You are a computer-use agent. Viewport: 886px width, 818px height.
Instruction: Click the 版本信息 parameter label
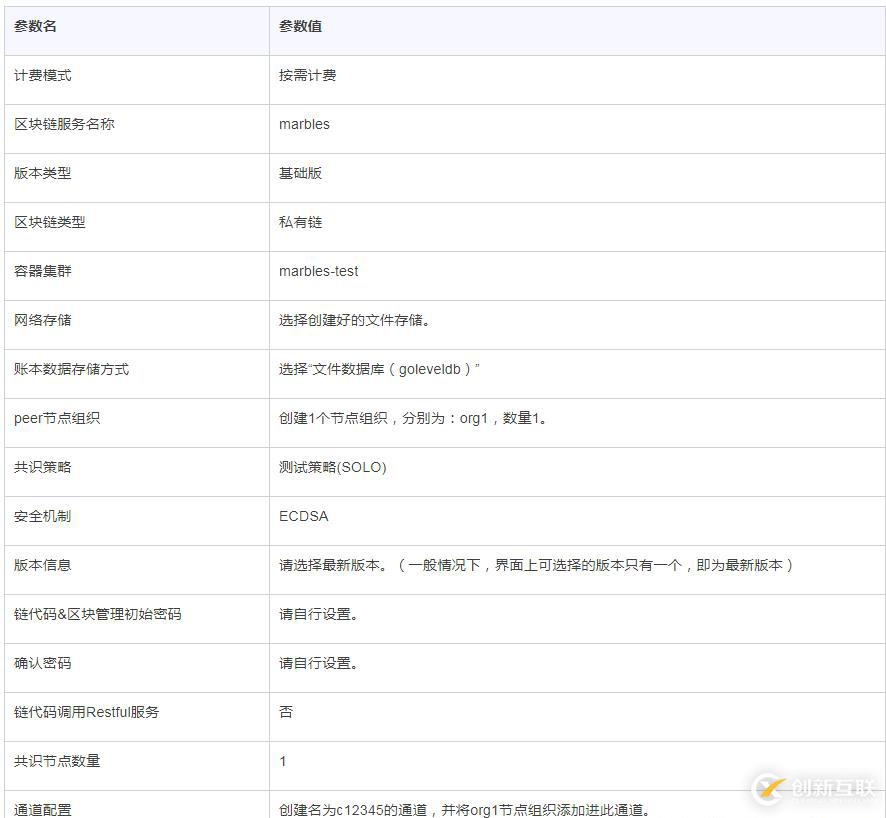pyautogui.click(x=37, y=565)
